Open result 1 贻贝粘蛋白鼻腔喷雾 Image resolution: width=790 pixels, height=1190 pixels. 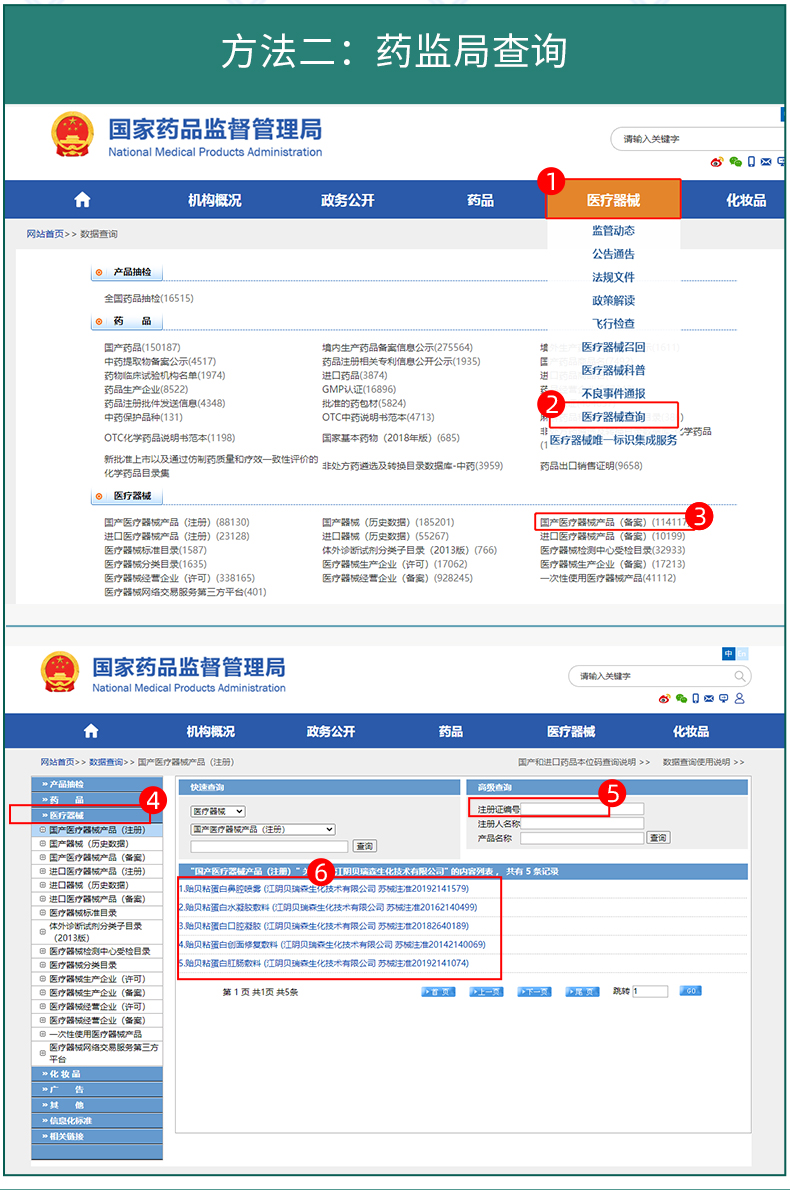(x=324, y=889)
